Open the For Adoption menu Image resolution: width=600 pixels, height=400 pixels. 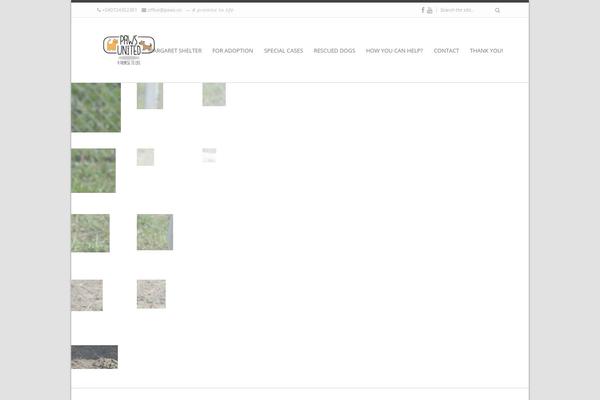coord(233,51)
